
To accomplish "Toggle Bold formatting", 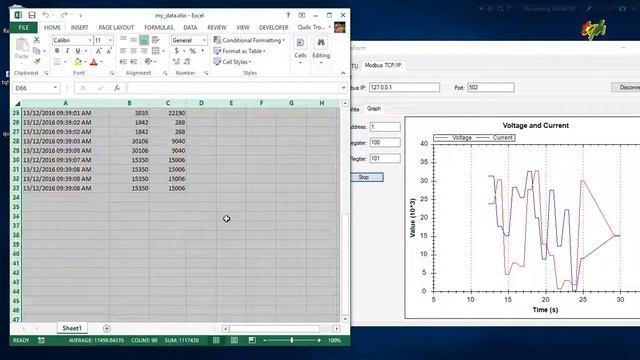I will coord(57,51).
